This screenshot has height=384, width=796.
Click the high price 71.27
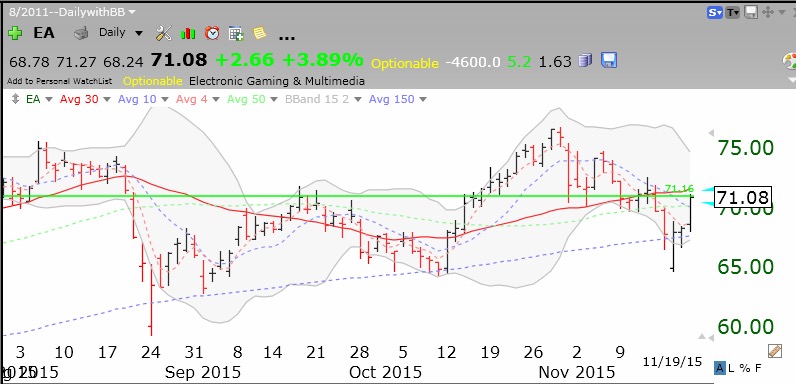pyautogui.click(x=77, y=61)
